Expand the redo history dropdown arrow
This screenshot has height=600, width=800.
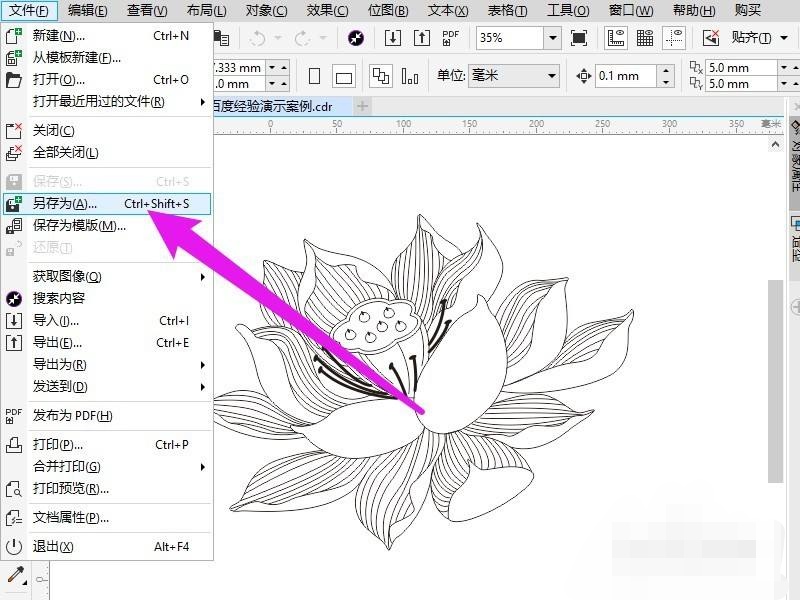(322, 38)
